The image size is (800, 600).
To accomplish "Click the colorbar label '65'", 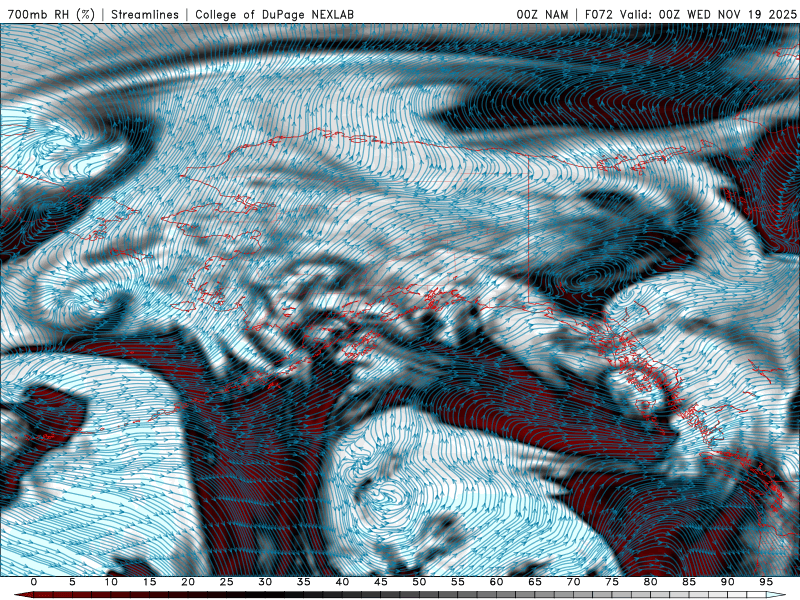I will [x=535, y=582].
